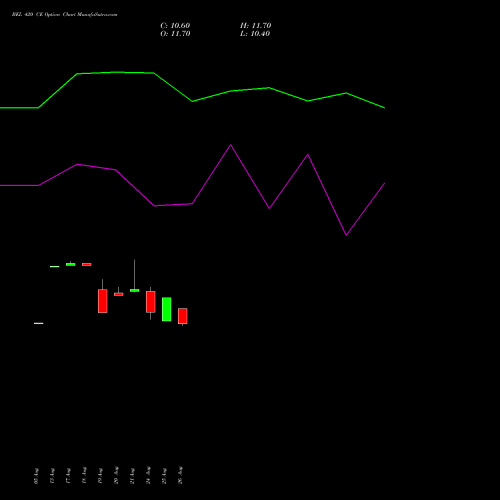Click the red candlestick for 24 Aug
500x500 pixels.
pyautogui.click(x=151, y=302)
